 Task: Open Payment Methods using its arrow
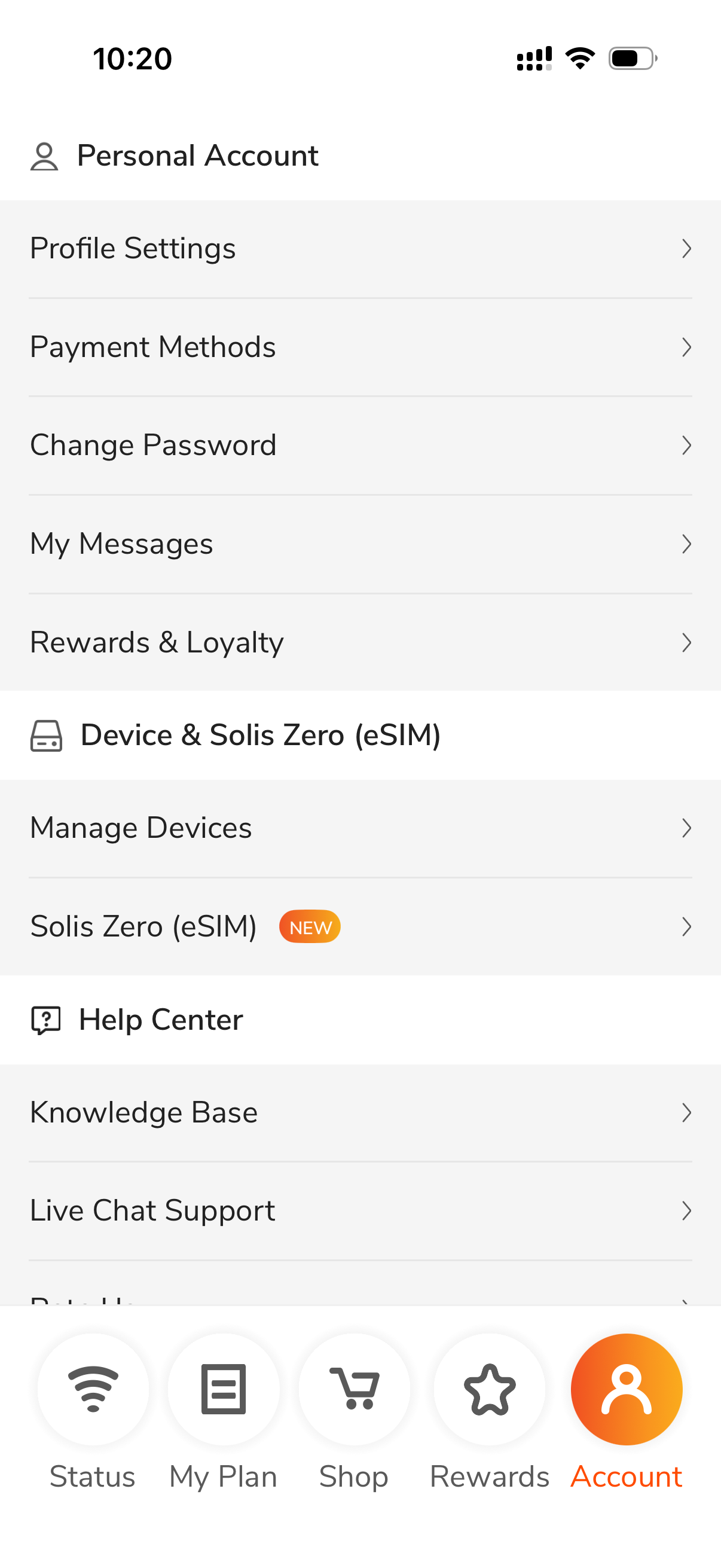686,347
